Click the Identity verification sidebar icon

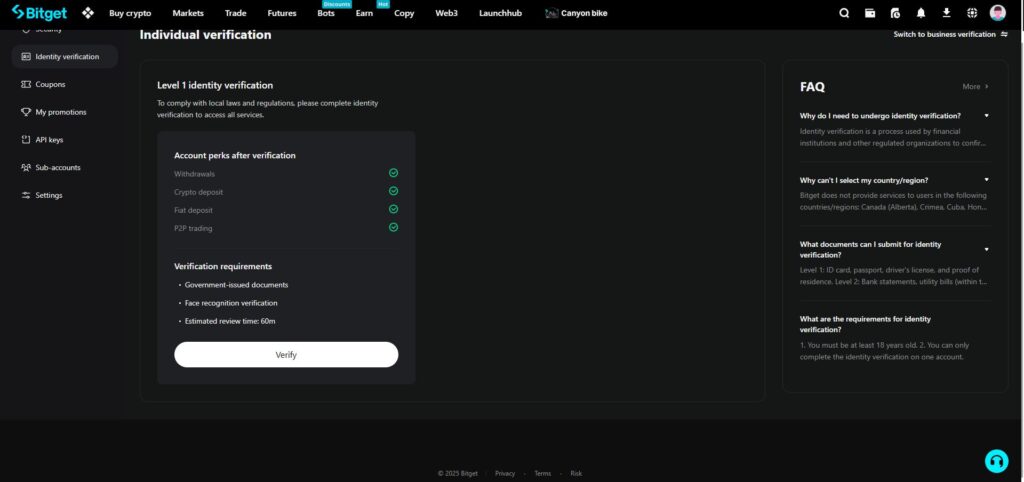click(x=26, y=57)
